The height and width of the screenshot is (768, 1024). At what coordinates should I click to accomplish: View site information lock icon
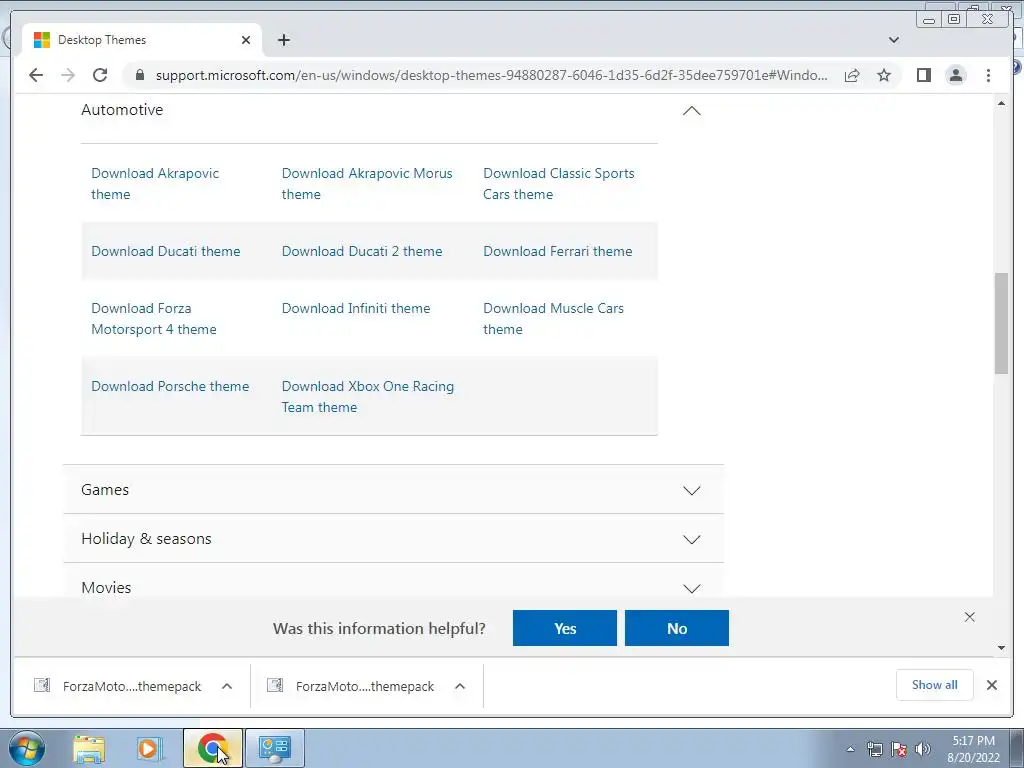(x=139, y=75)
